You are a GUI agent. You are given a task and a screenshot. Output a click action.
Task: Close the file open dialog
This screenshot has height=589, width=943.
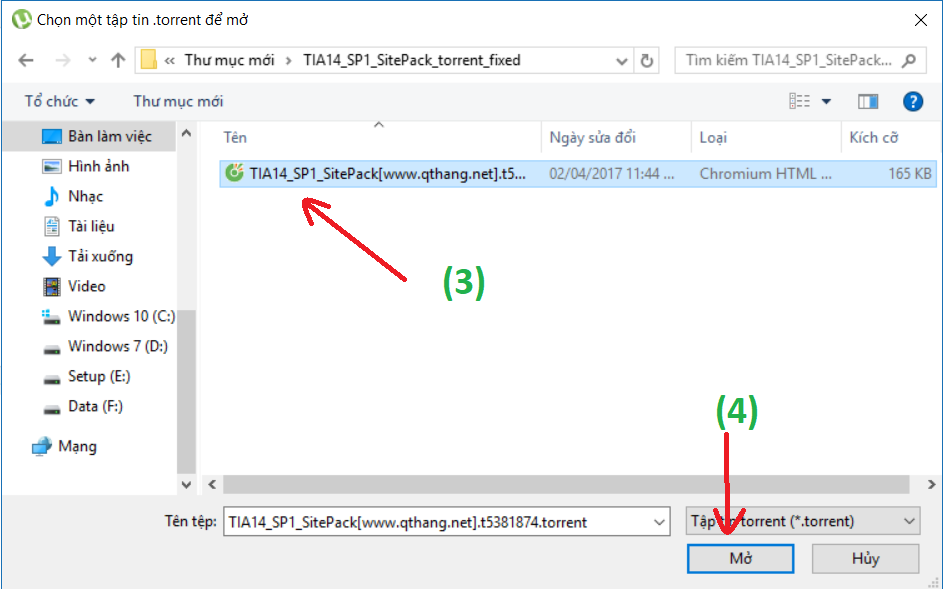click(x=920, y=20)
